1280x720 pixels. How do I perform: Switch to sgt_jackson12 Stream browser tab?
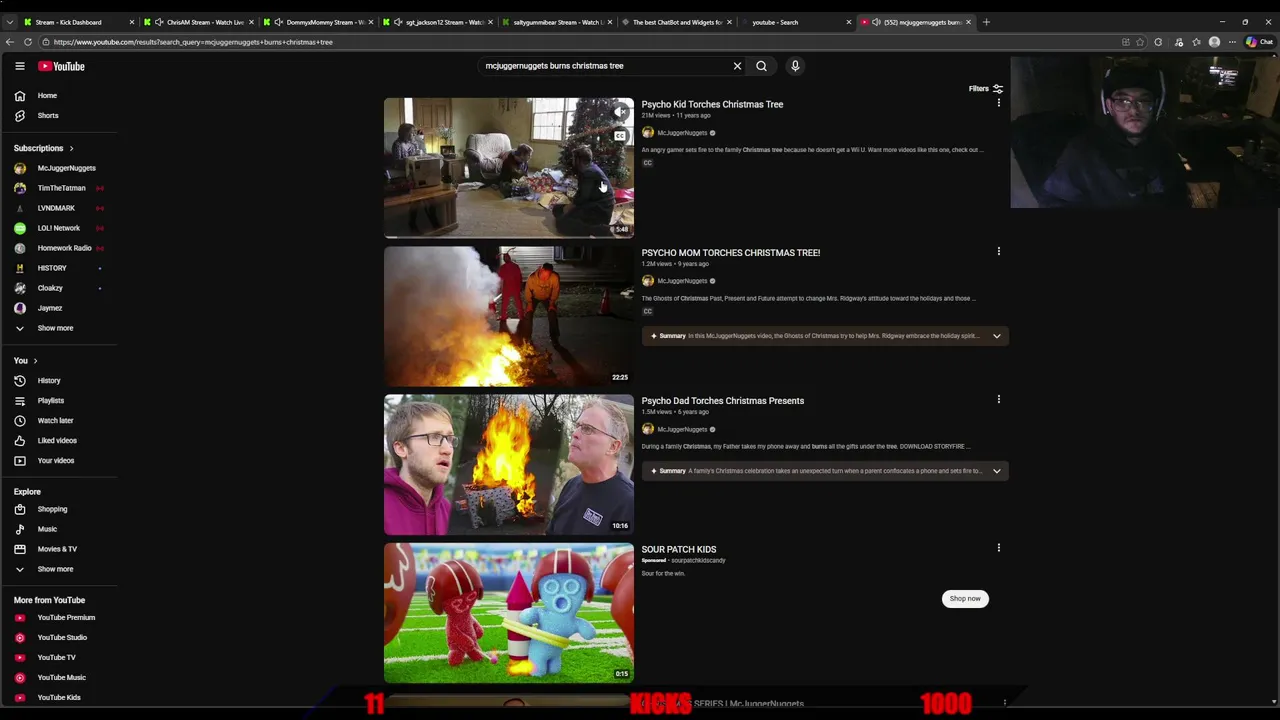pyautogui.click(x=439, y=22)
